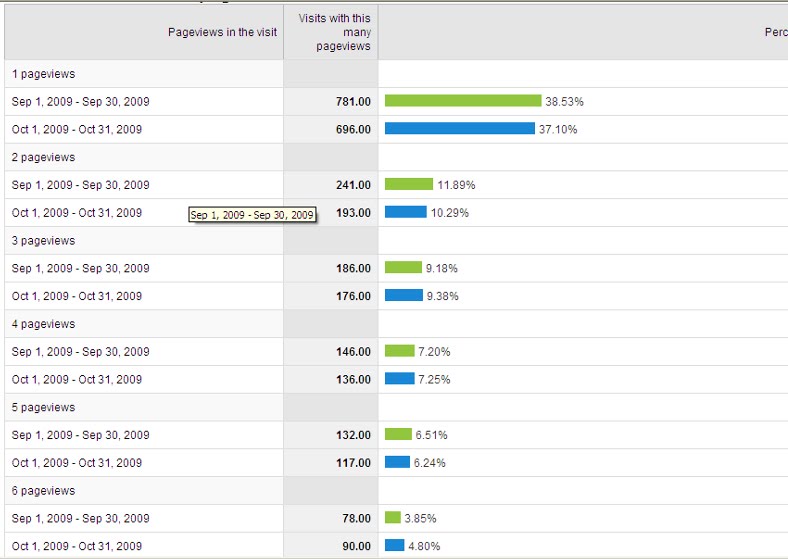Viewport: 788px width, 559px height.
Task: Click the 7.20% percentage label
Action: pyautogui.click(x=434, y=352)
